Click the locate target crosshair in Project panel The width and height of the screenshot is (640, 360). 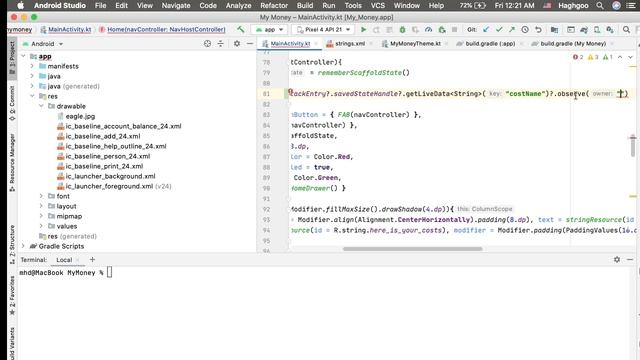[x=207, y=44]
